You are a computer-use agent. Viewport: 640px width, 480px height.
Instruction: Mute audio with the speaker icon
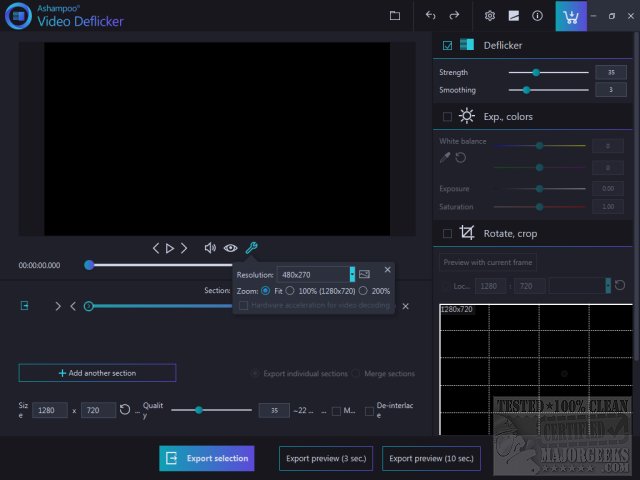pos(210,248)
